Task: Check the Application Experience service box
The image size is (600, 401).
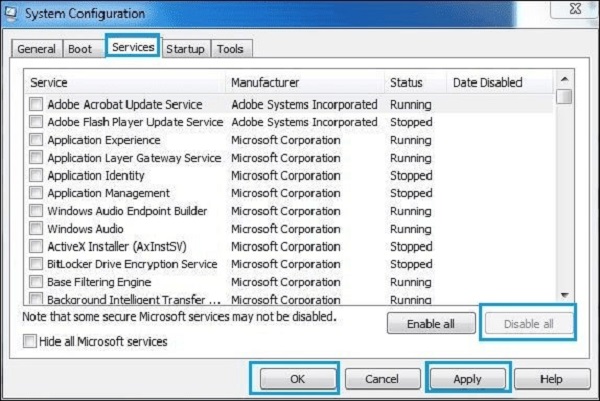Action: (37, 140)
